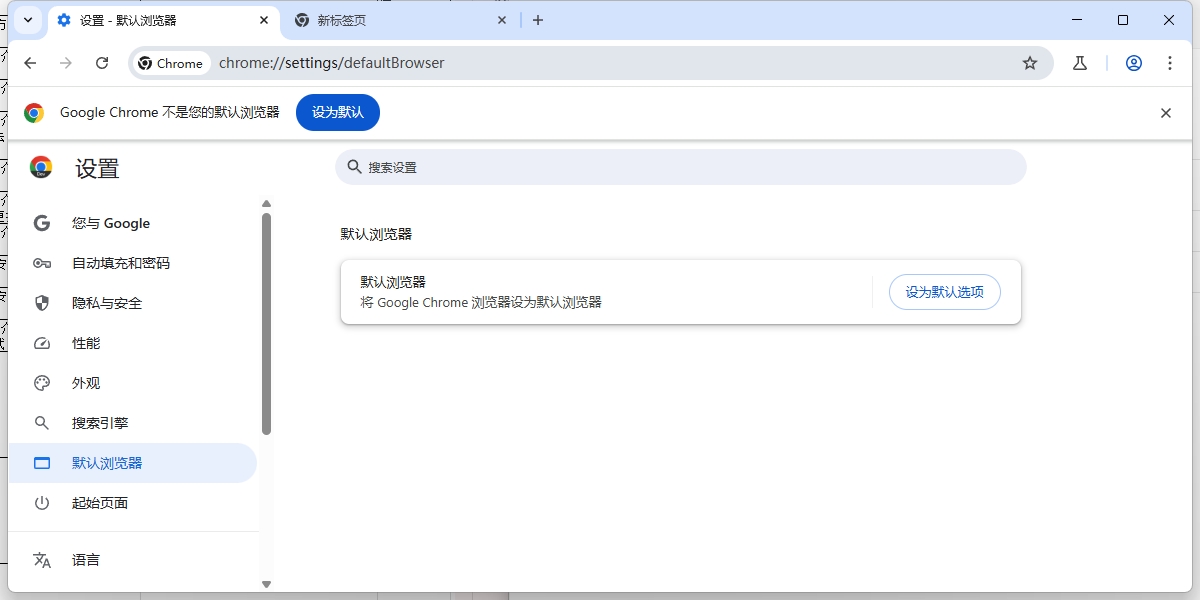Screen dimensions: 1200x600
Task: Click the profile avatar icon
Action: pyautogui.click(x=1133, y=62)
